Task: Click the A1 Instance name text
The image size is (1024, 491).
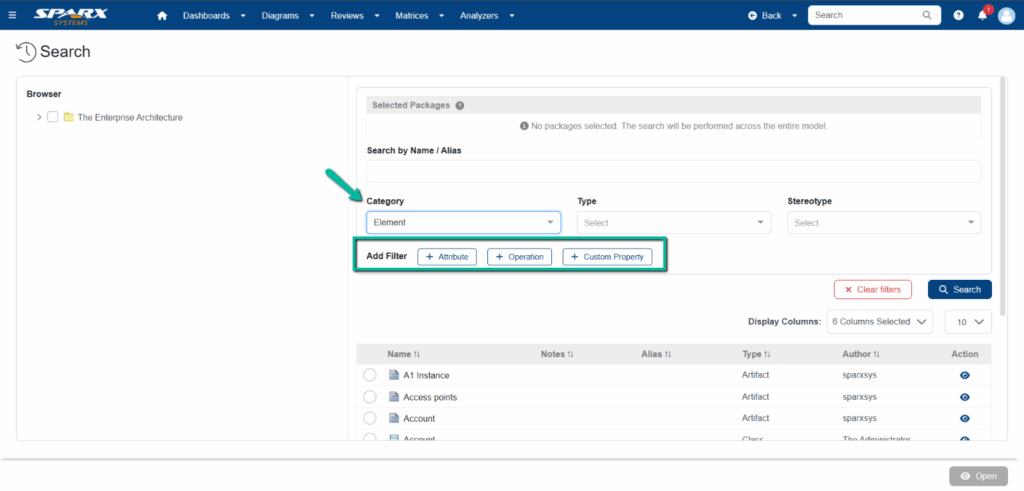Action: [426, 375]
